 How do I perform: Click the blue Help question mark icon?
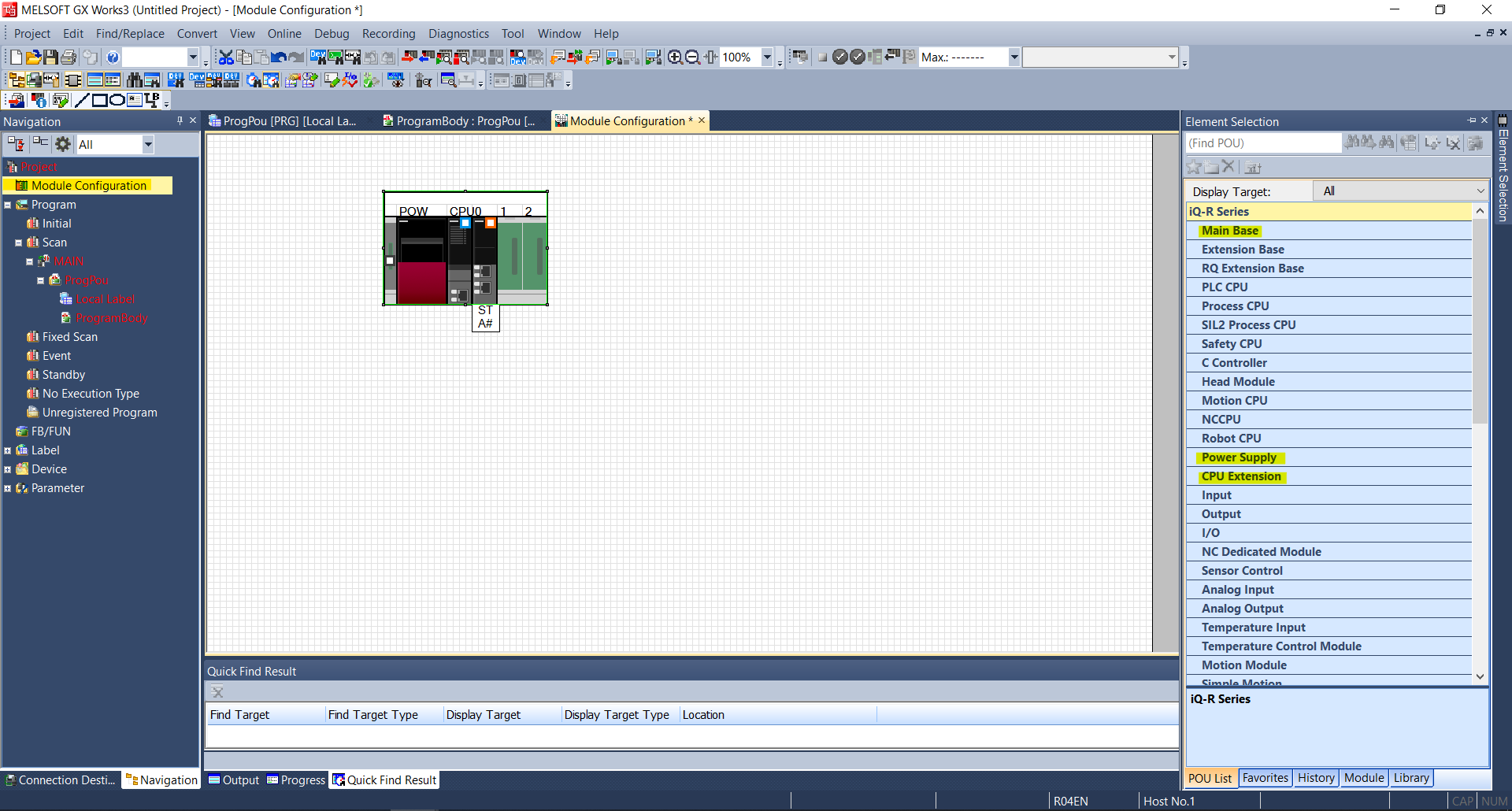tap(113, 57)
